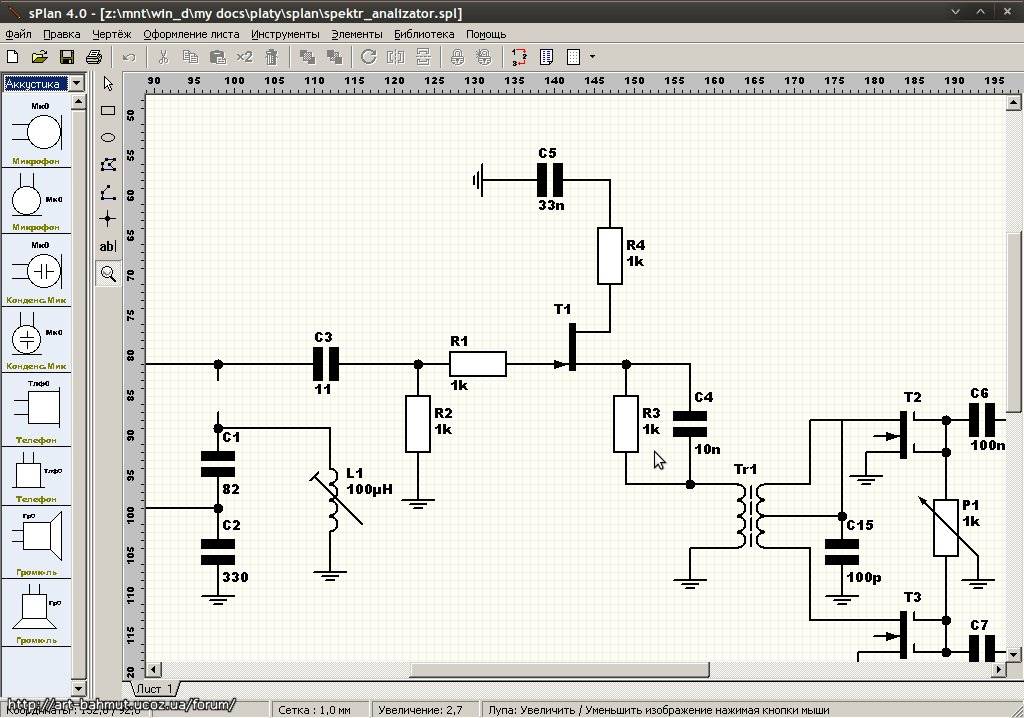Viewport: 1024px width, 718px height.
Task: Open file with the folder icon
Action: pos(39,57)
